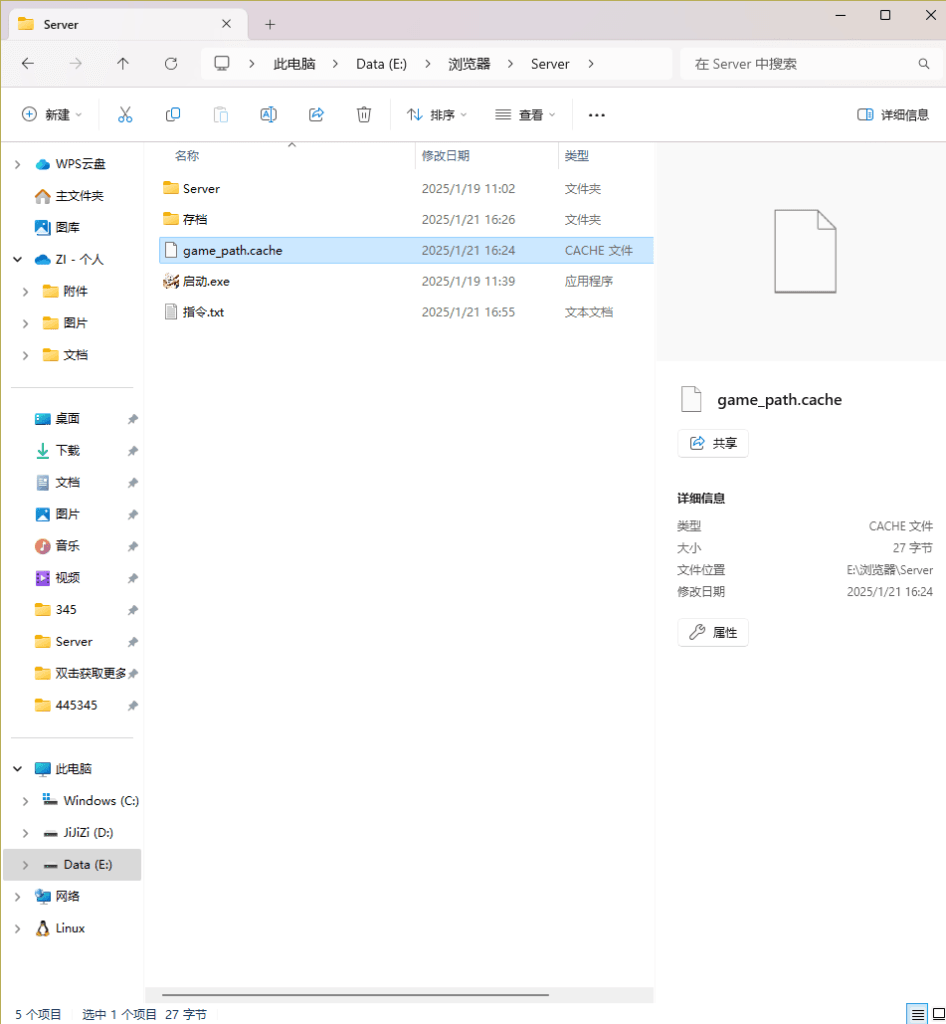Click the Rename icon in toolbar
Viewport: 946px width, 1024px height.
[268, 115]
